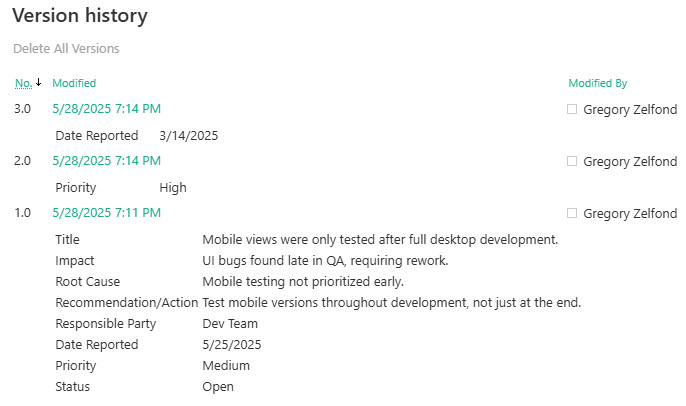Image resolution: width=686 pixels, height=406 pixels.
Task: Check the box beside version 3.0 Gregory Zelfond
Action: click(x=572, y=109)
